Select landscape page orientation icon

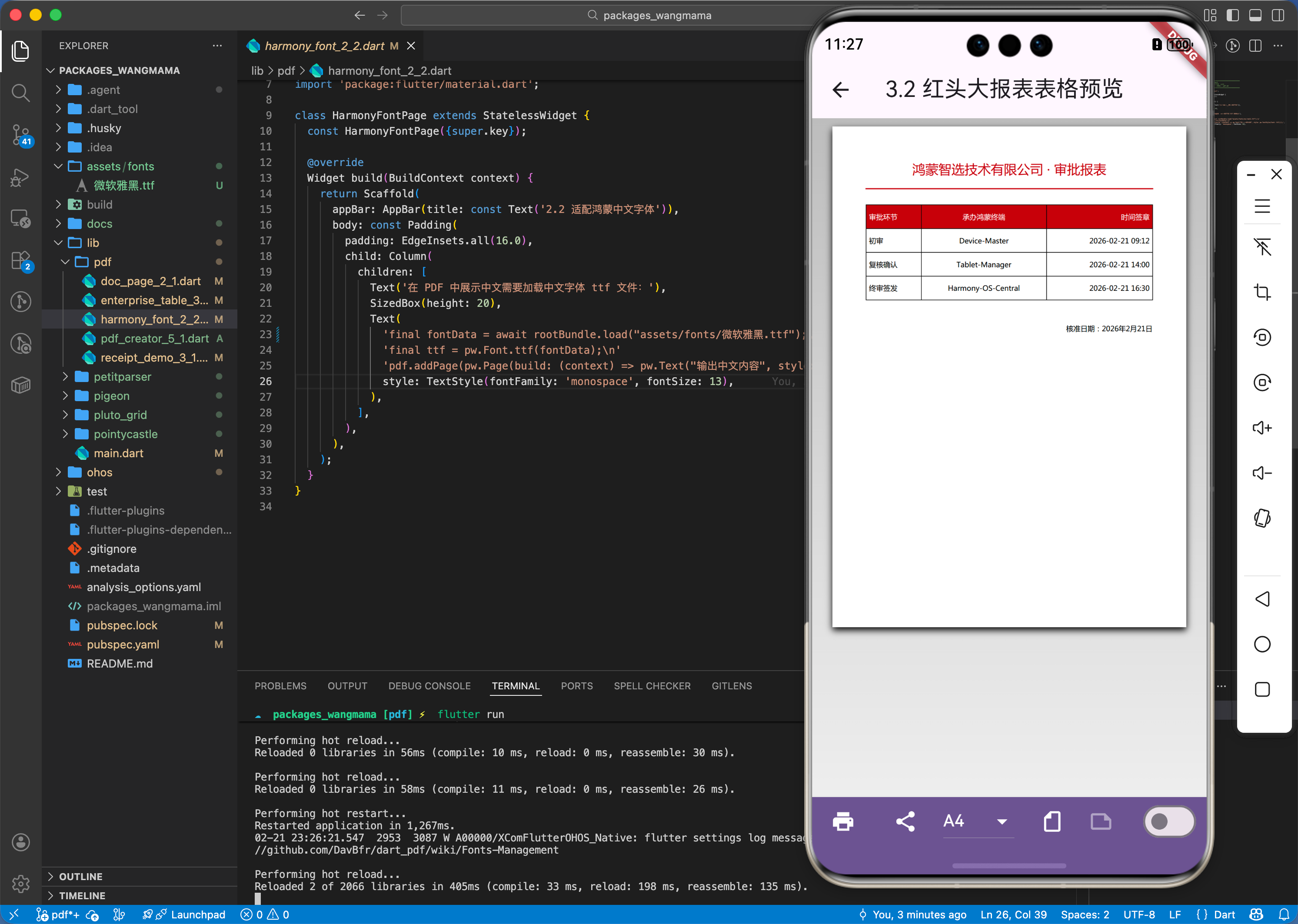click(x=1101, y=821)
